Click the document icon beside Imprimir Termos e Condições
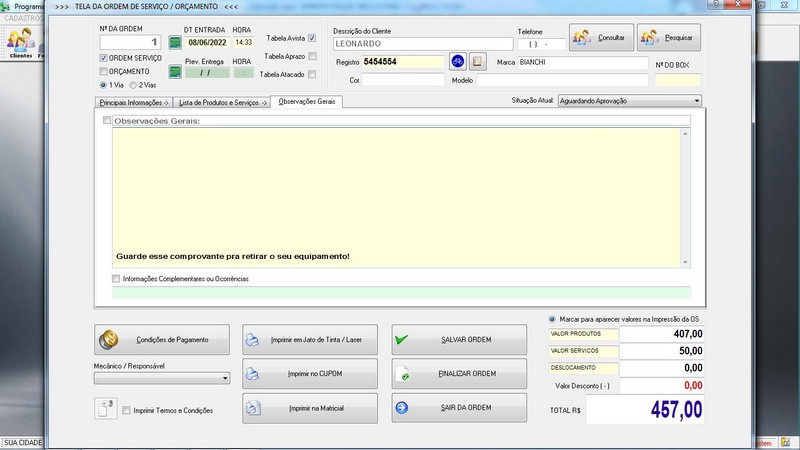 click(106, 409)
